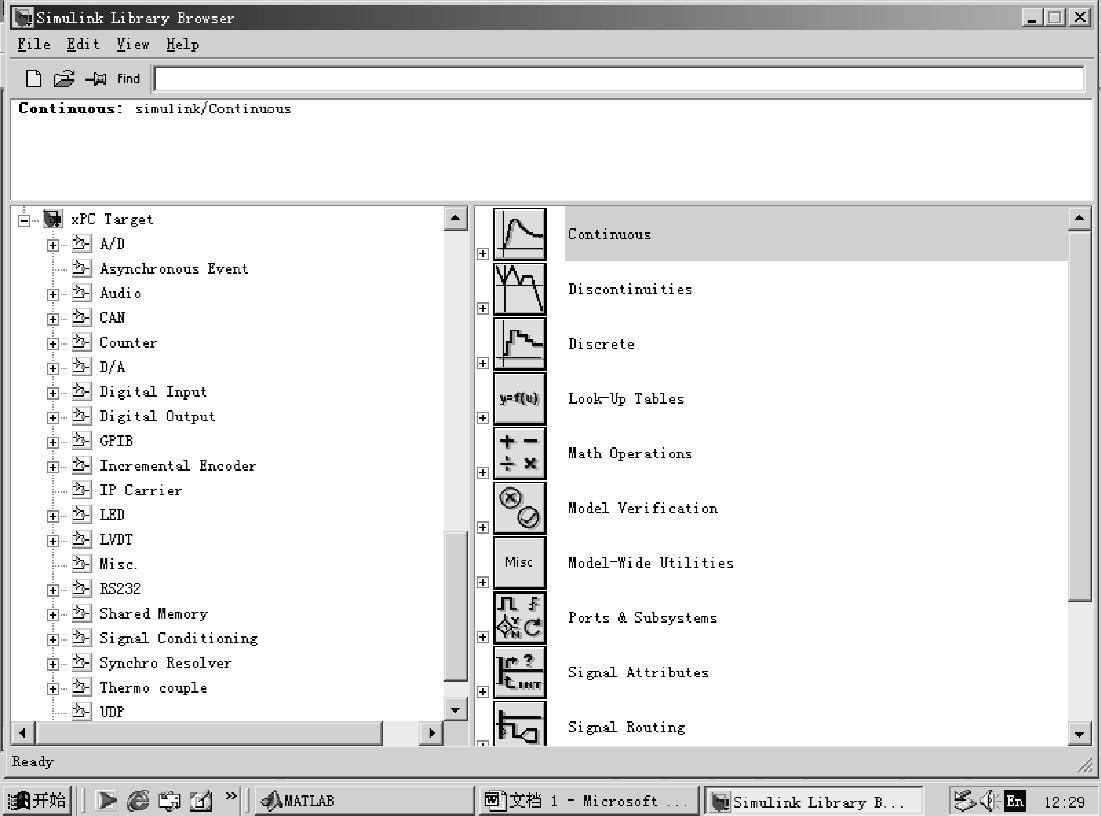The width and height of the screenshot is (1101, 816).
Task: Click into the Find search text field
Action: pos(619,79)
